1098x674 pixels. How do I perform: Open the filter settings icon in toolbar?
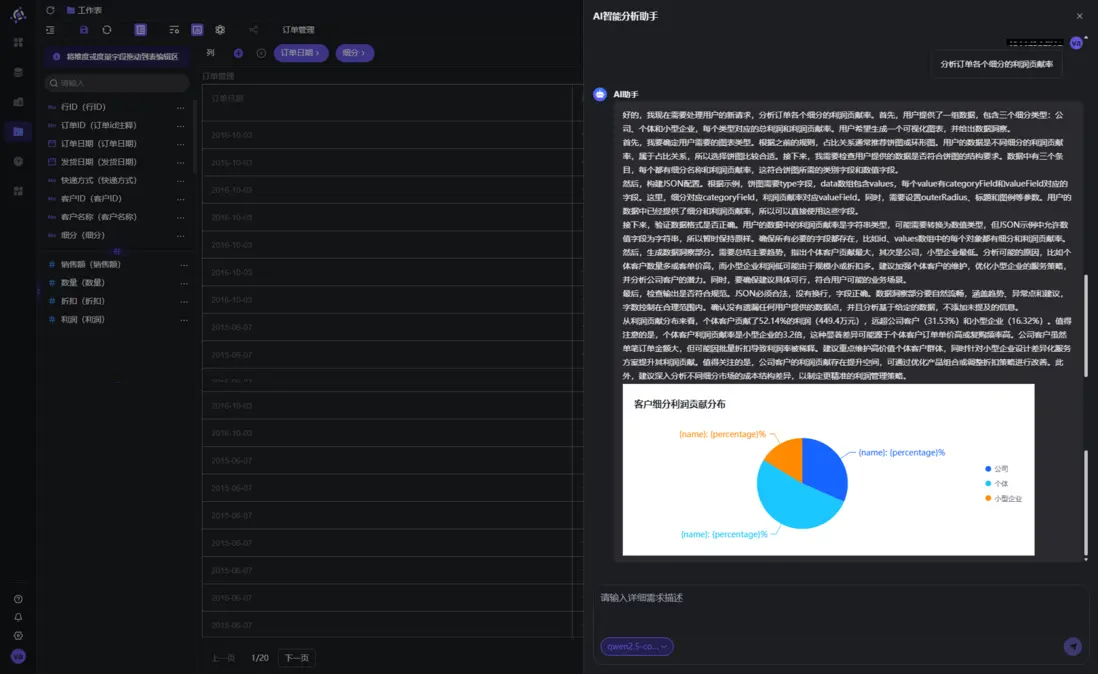pos(174,30)
